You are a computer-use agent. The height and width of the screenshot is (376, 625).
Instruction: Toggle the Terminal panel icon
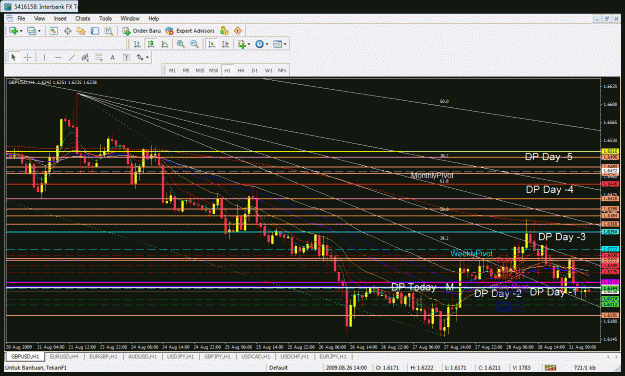click(94, 31)
